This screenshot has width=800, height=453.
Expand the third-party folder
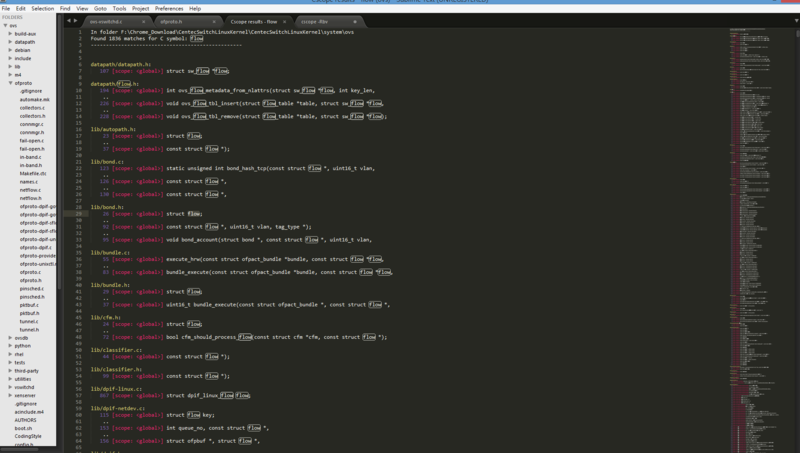tap(10, 371)
